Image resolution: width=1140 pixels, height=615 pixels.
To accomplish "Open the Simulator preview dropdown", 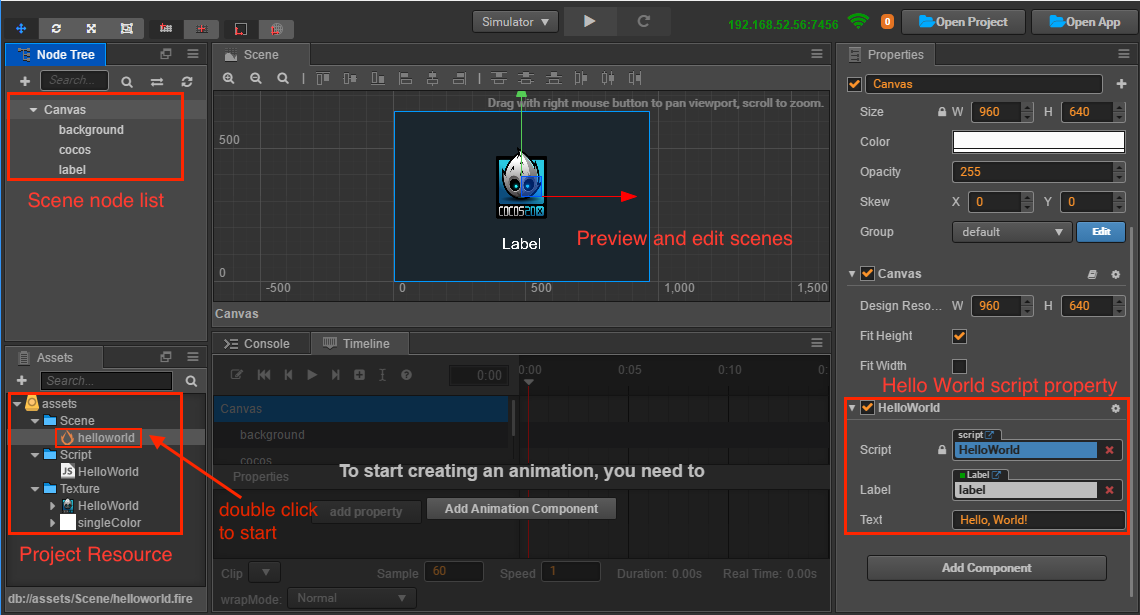I will (x=515, y=22).
